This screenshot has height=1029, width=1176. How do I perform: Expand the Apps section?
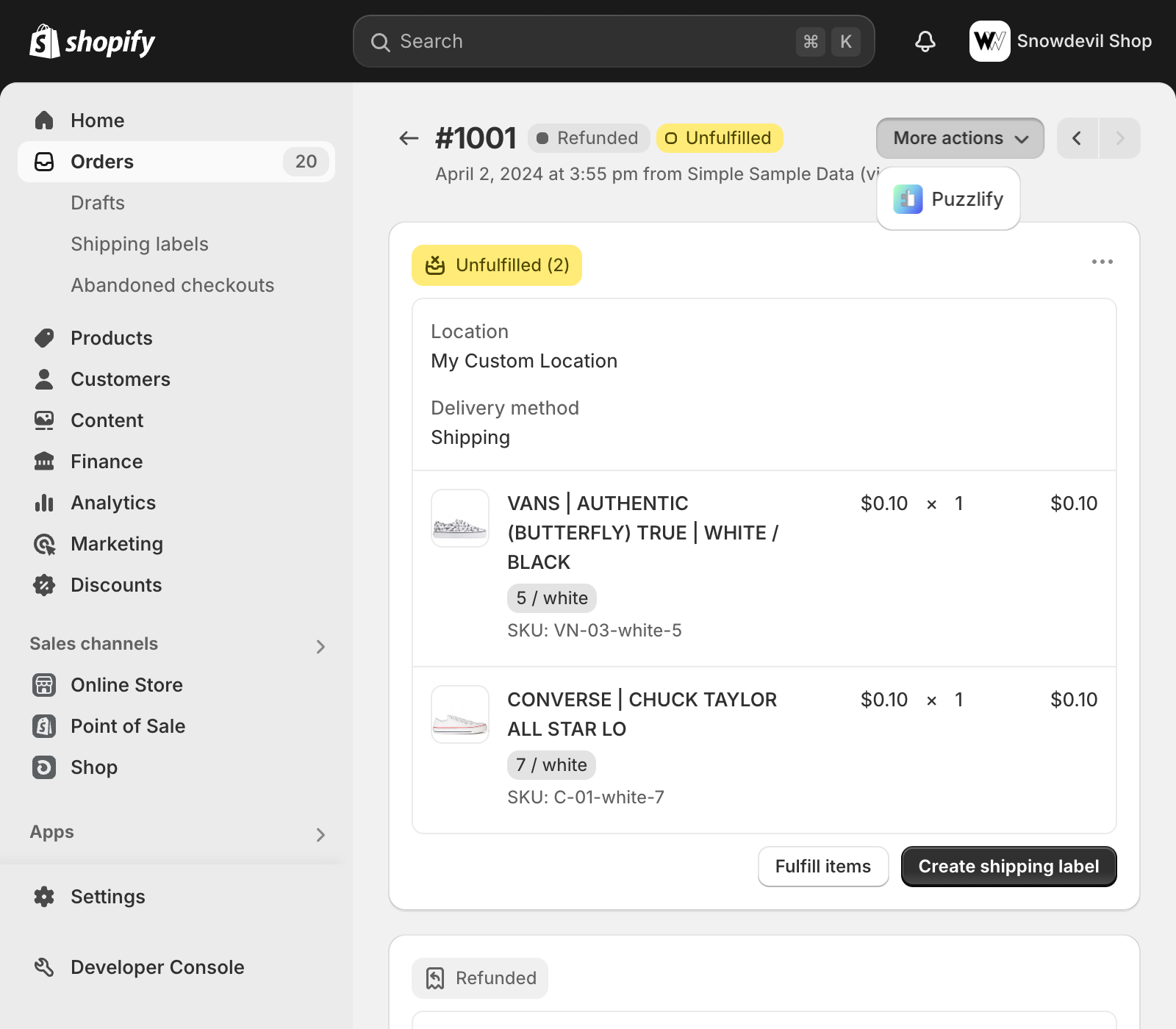[320, 834]
